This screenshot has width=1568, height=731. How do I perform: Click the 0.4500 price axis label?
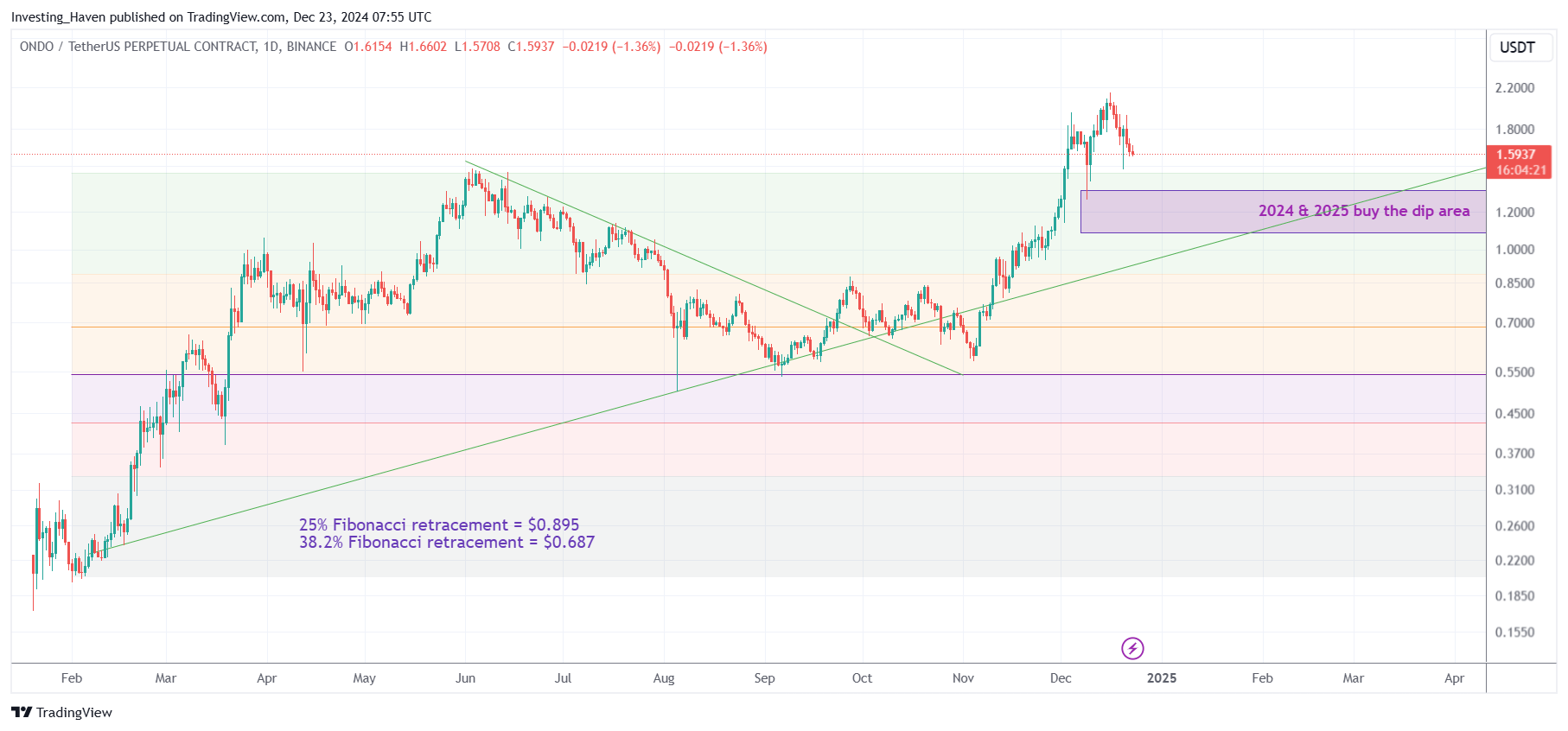[1515, 414]
